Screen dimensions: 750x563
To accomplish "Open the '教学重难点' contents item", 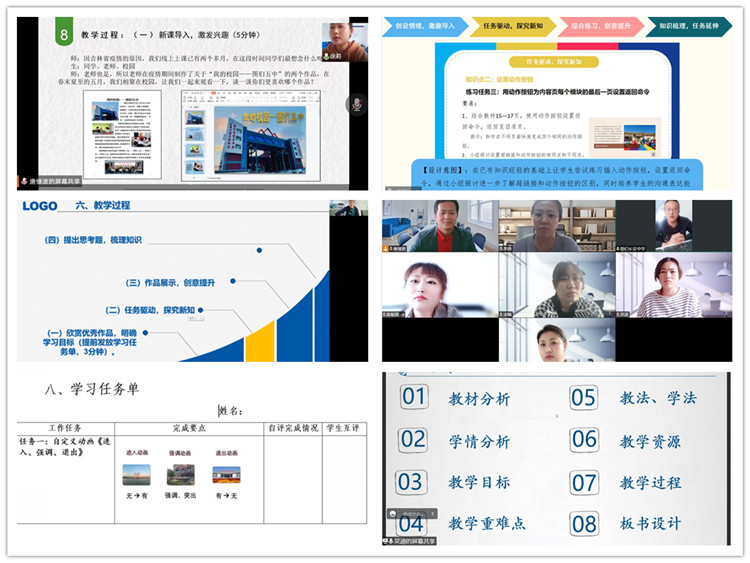I will (x=487, y=523).
